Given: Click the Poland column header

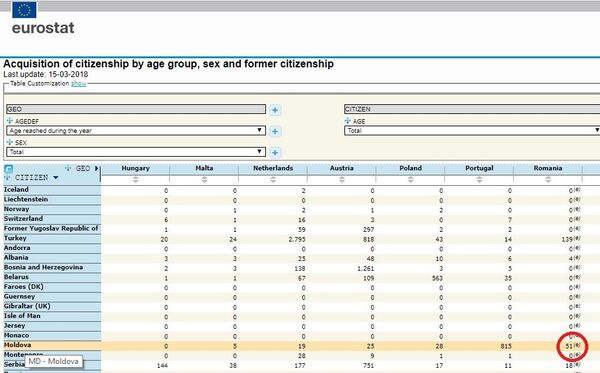Looking at the screenshot, I should [x=411, y=168].
